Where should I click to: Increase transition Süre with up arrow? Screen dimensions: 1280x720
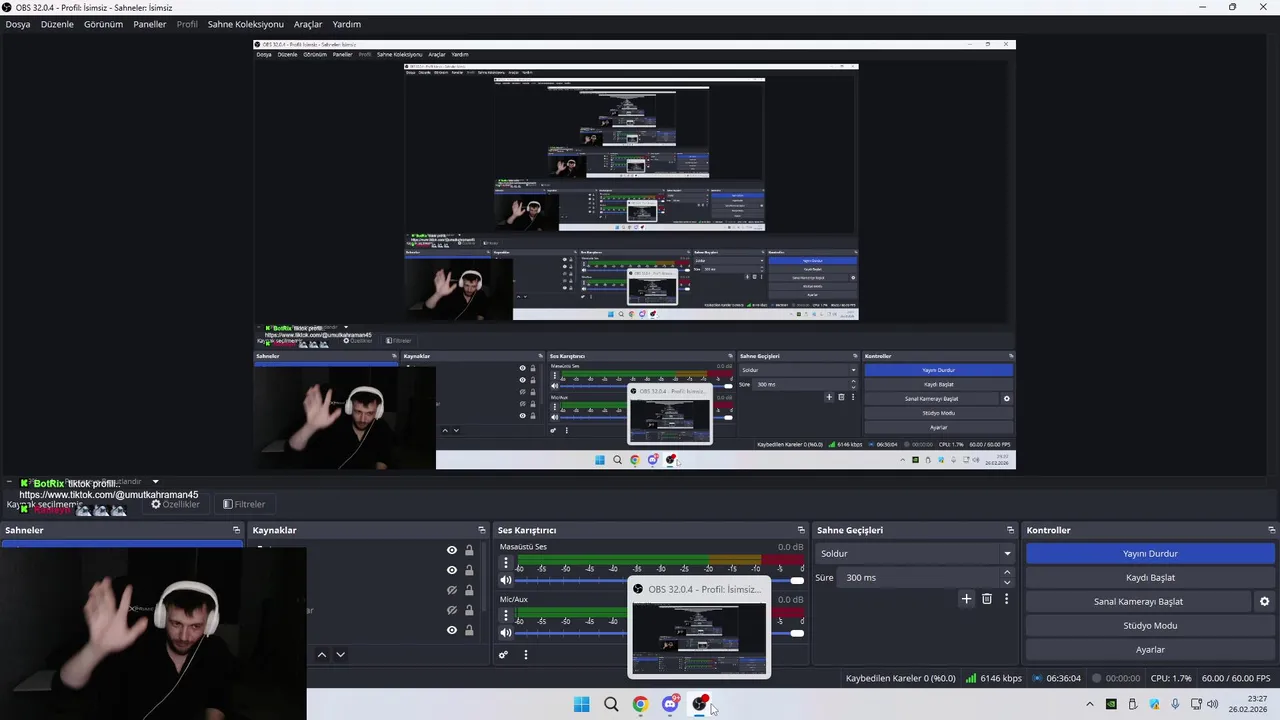point(1007,573)
